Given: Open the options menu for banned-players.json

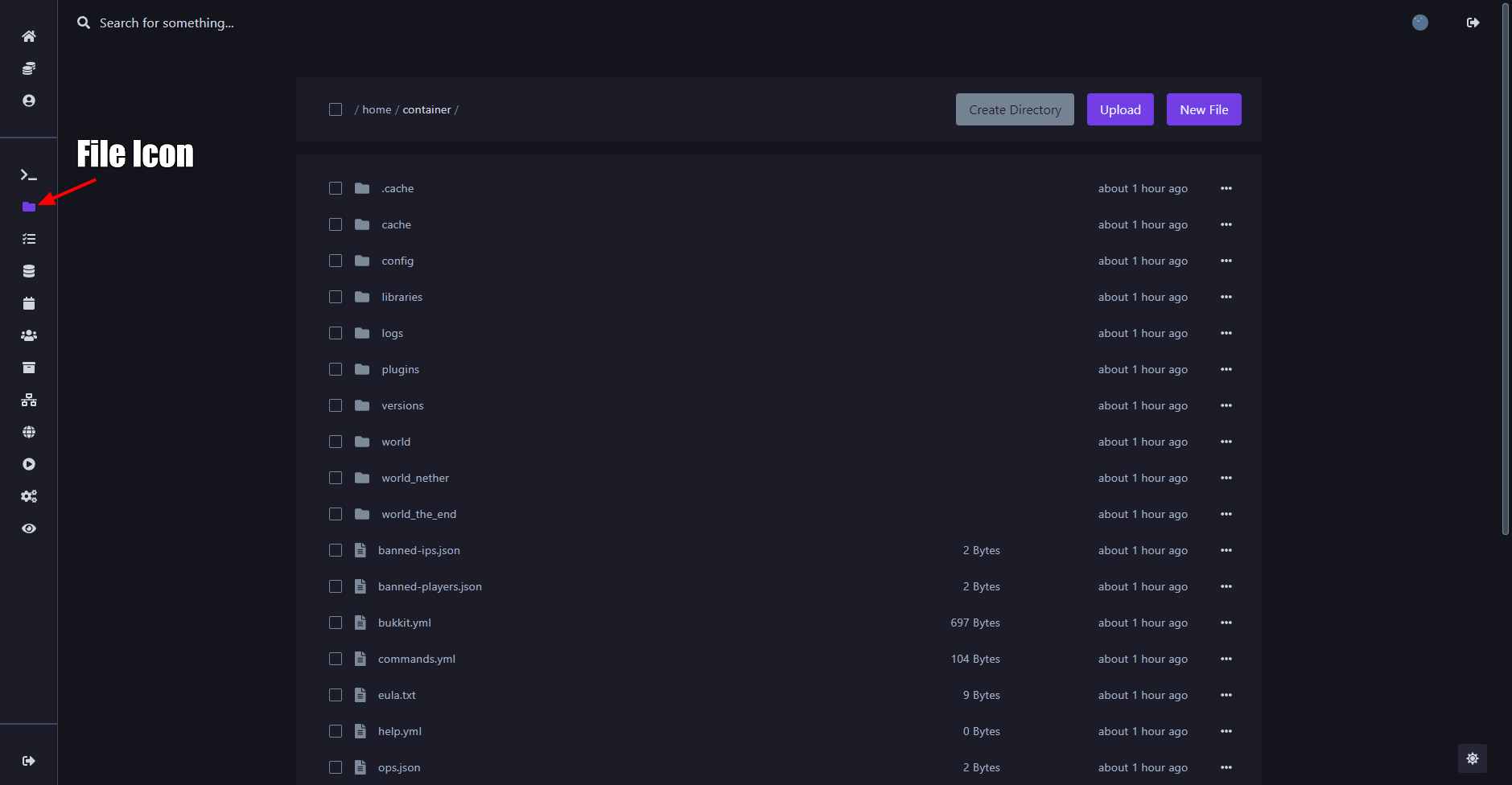Looking at the screenshot, I should tap(1226, 586).
